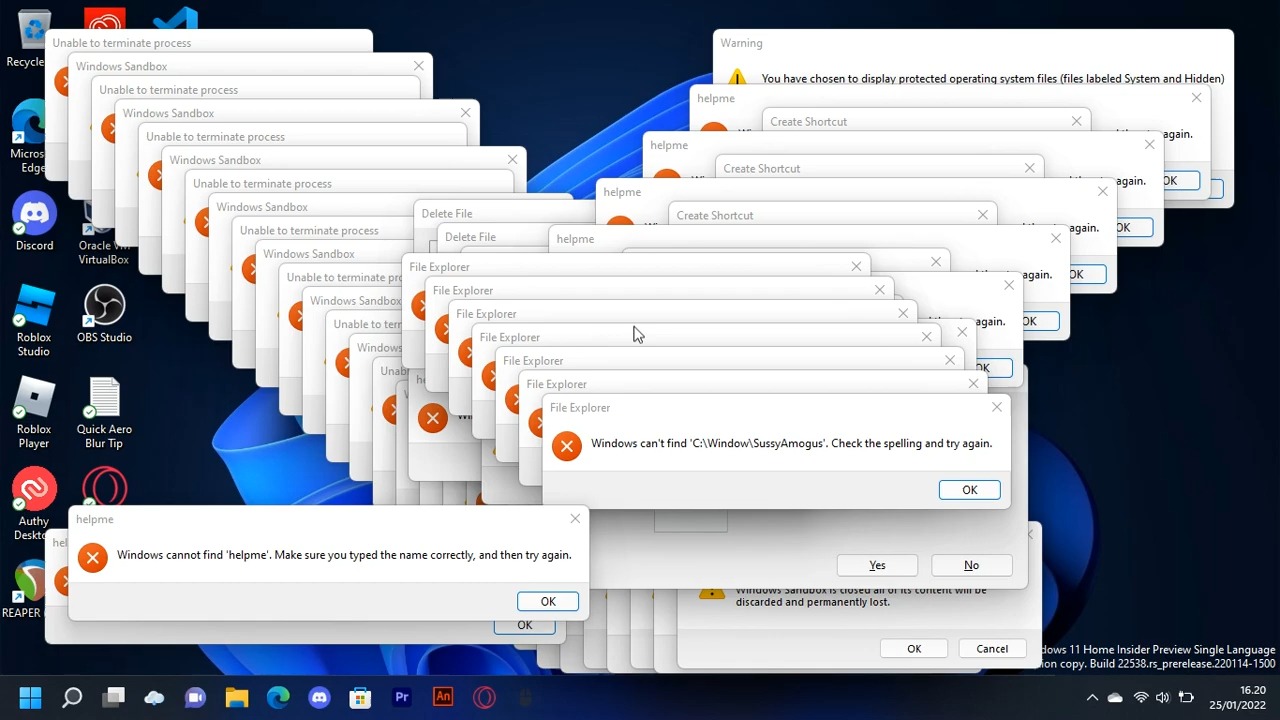
Task: Select the Adobe Creative Cloud desktop icon
Action: (x=105, y=20)
